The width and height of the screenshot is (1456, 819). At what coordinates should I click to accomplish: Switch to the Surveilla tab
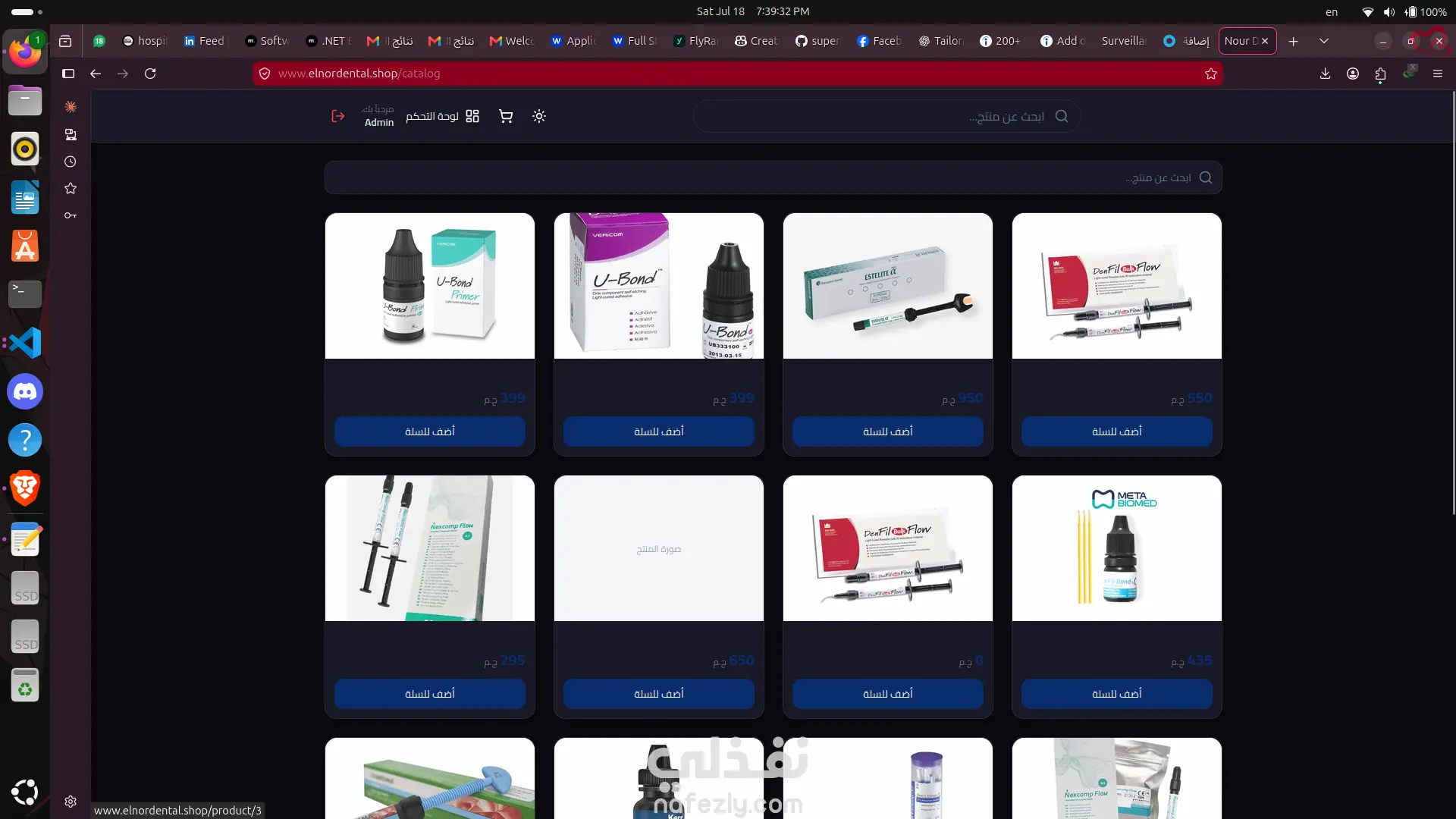(1124, 41)
